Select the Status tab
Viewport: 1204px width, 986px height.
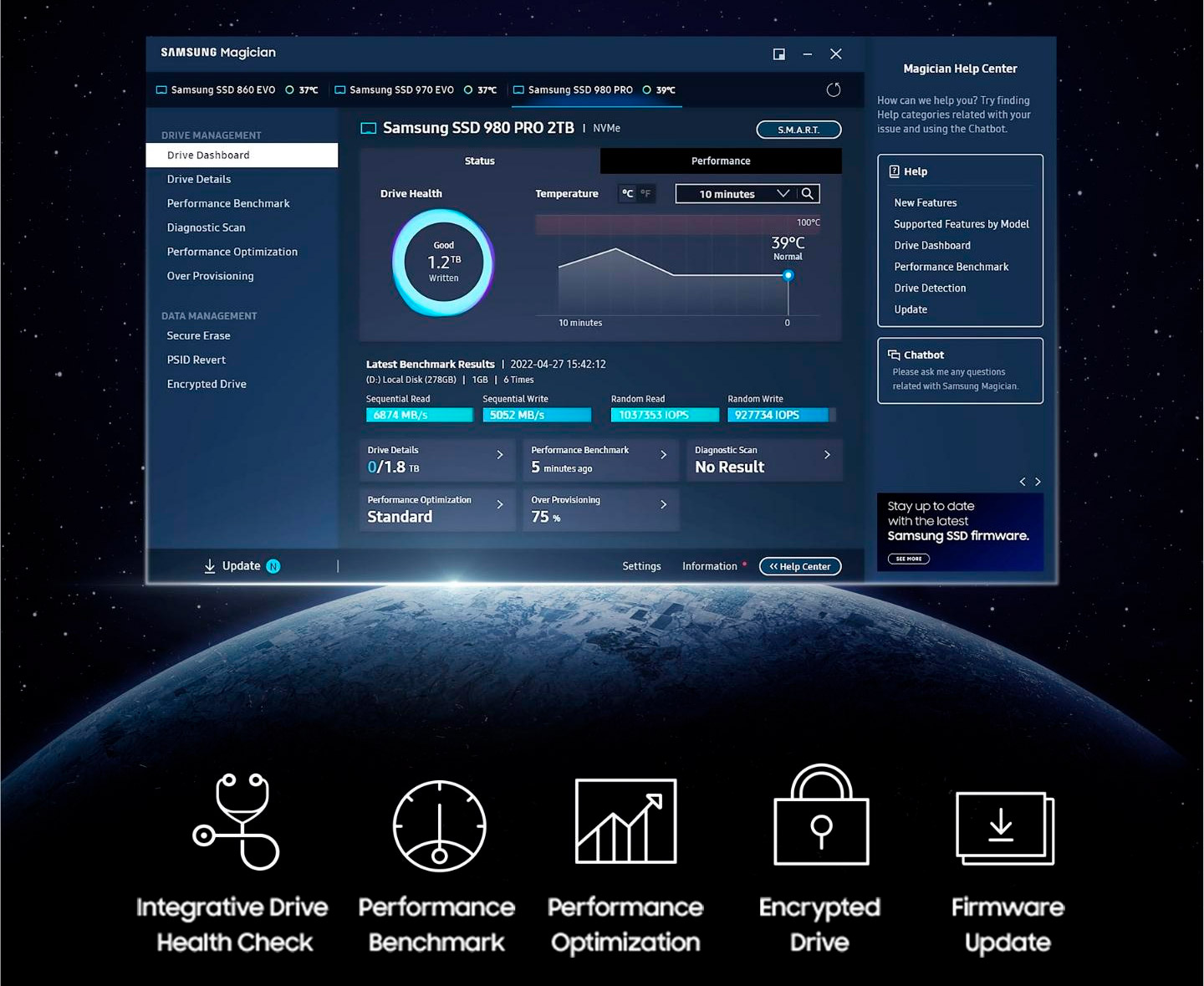click(480, 161)
